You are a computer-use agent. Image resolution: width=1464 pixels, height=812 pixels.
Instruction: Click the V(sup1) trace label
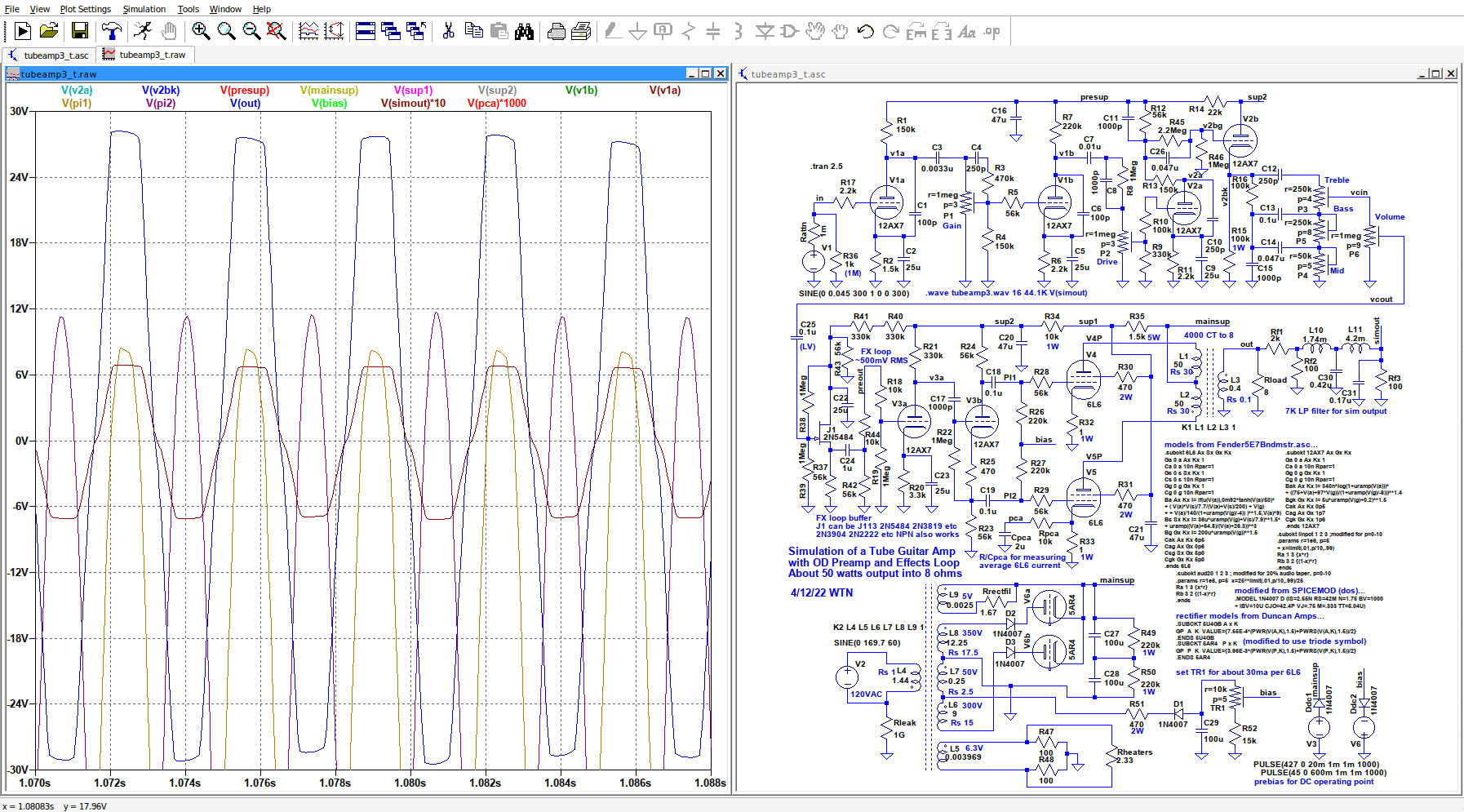[x=414, y=91]
